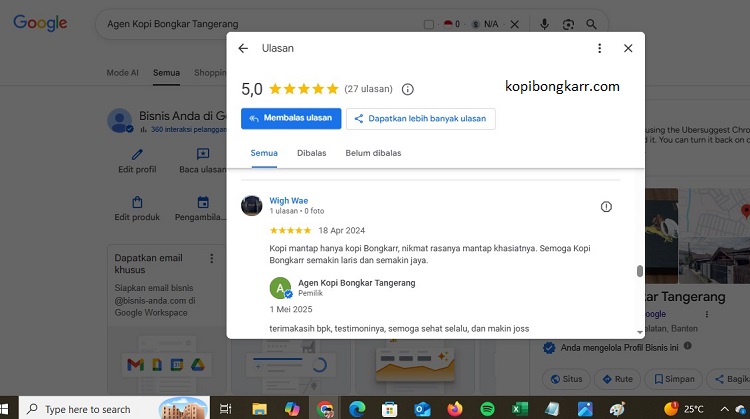The width and height of the screenshot is (750, 419).
Task: Click the Situs button
Action: 566,379
